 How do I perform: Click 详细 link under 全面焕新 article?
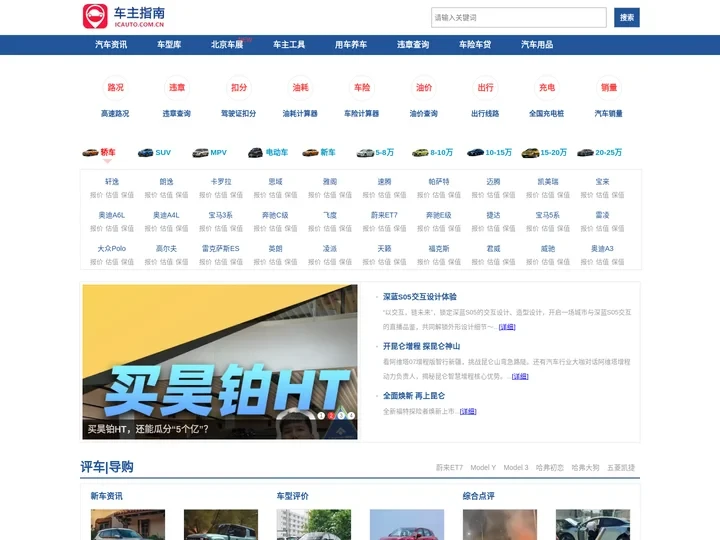coord(468,411)
